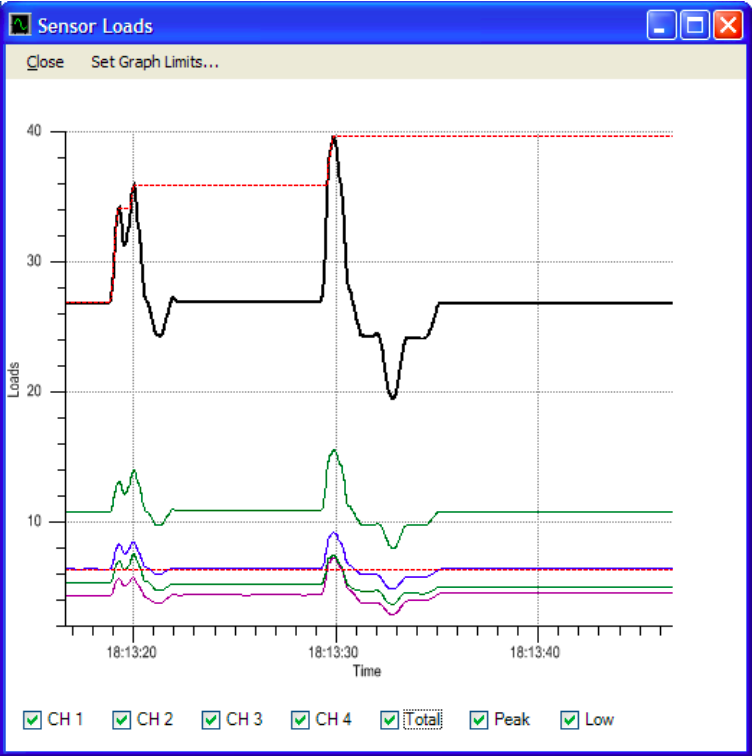This screenshot has height=756, width=753.
Task: Hide the CH 4 trace checkbox
Action: click(x=300, y=720)
